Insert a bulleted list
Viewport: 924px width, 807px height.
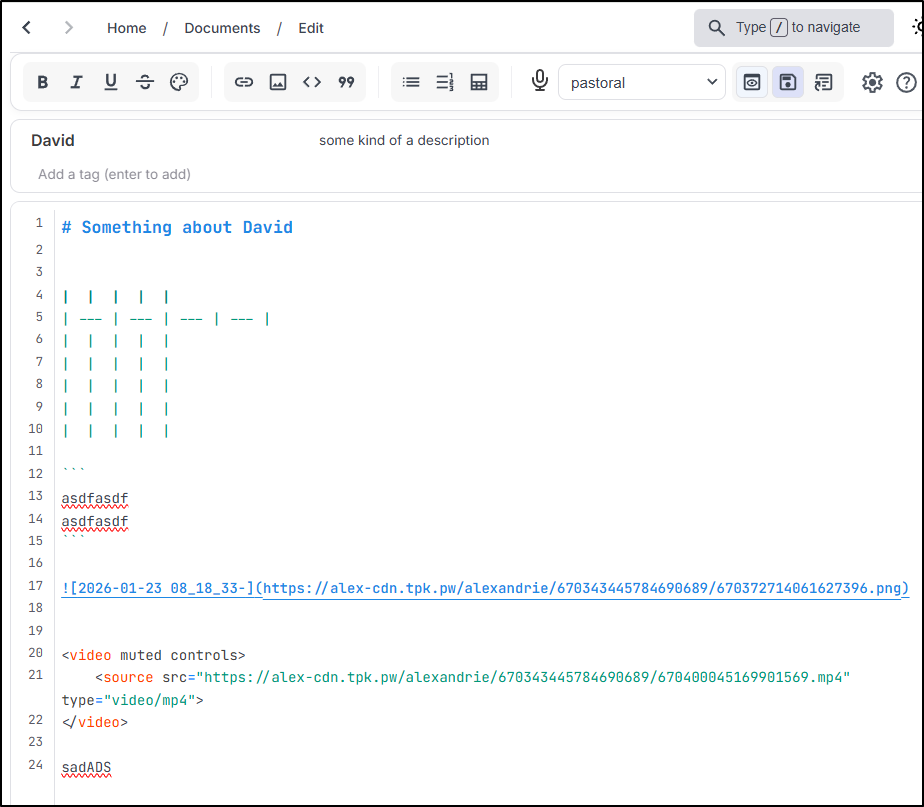(411, 82)
